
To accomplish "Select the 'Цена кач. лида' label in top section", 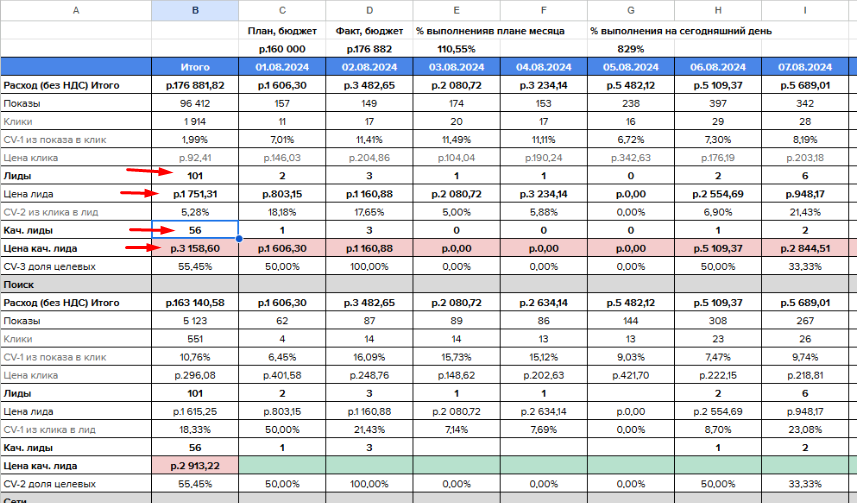I will tap(40, 248).
